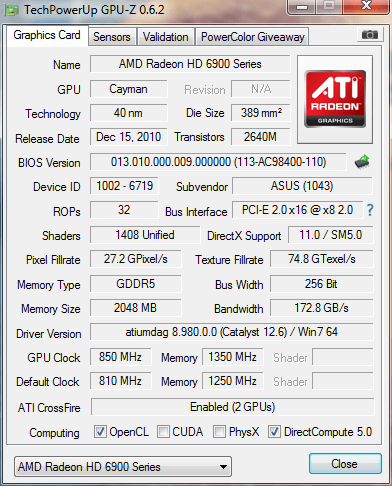Toggle the DirectCompute 5.0 checkbox
Image resolution: width=392 pixels, height=486 pixels.
pyautogui.click(x=274, y=432)
